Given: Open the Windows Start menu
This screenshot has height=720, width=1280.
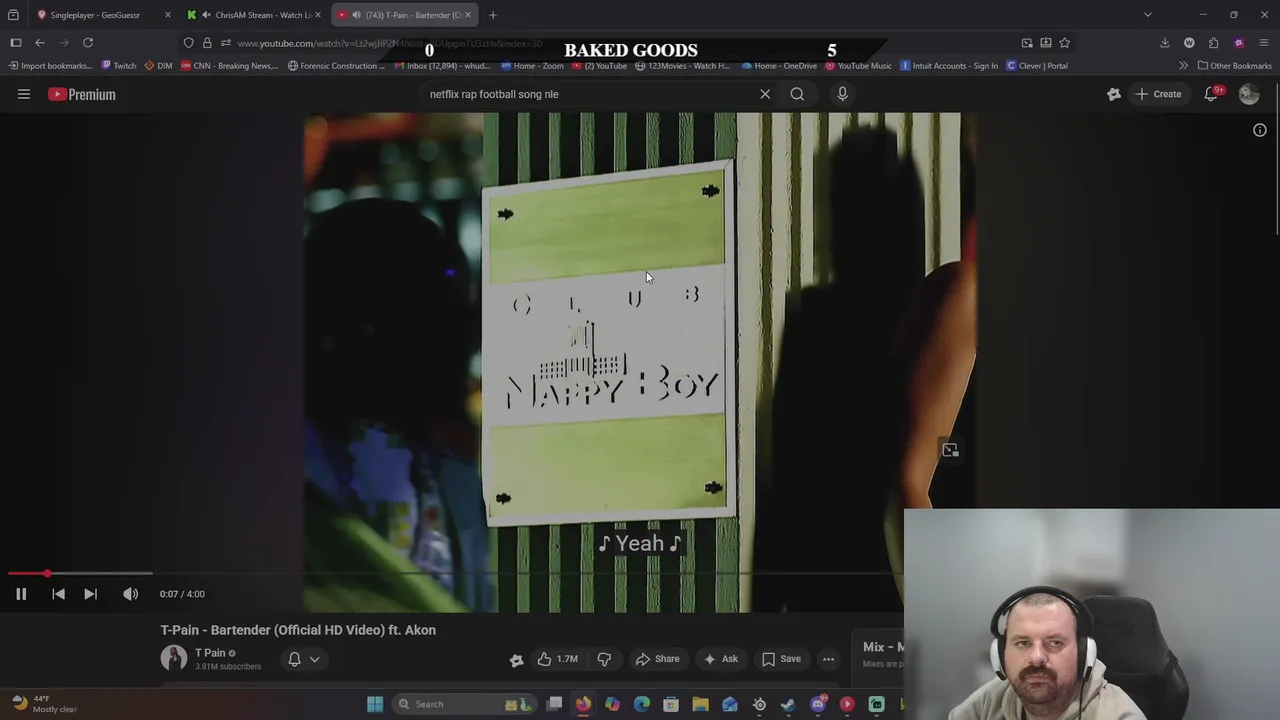Looking at the screenshot, I should [x=375, y=704].
